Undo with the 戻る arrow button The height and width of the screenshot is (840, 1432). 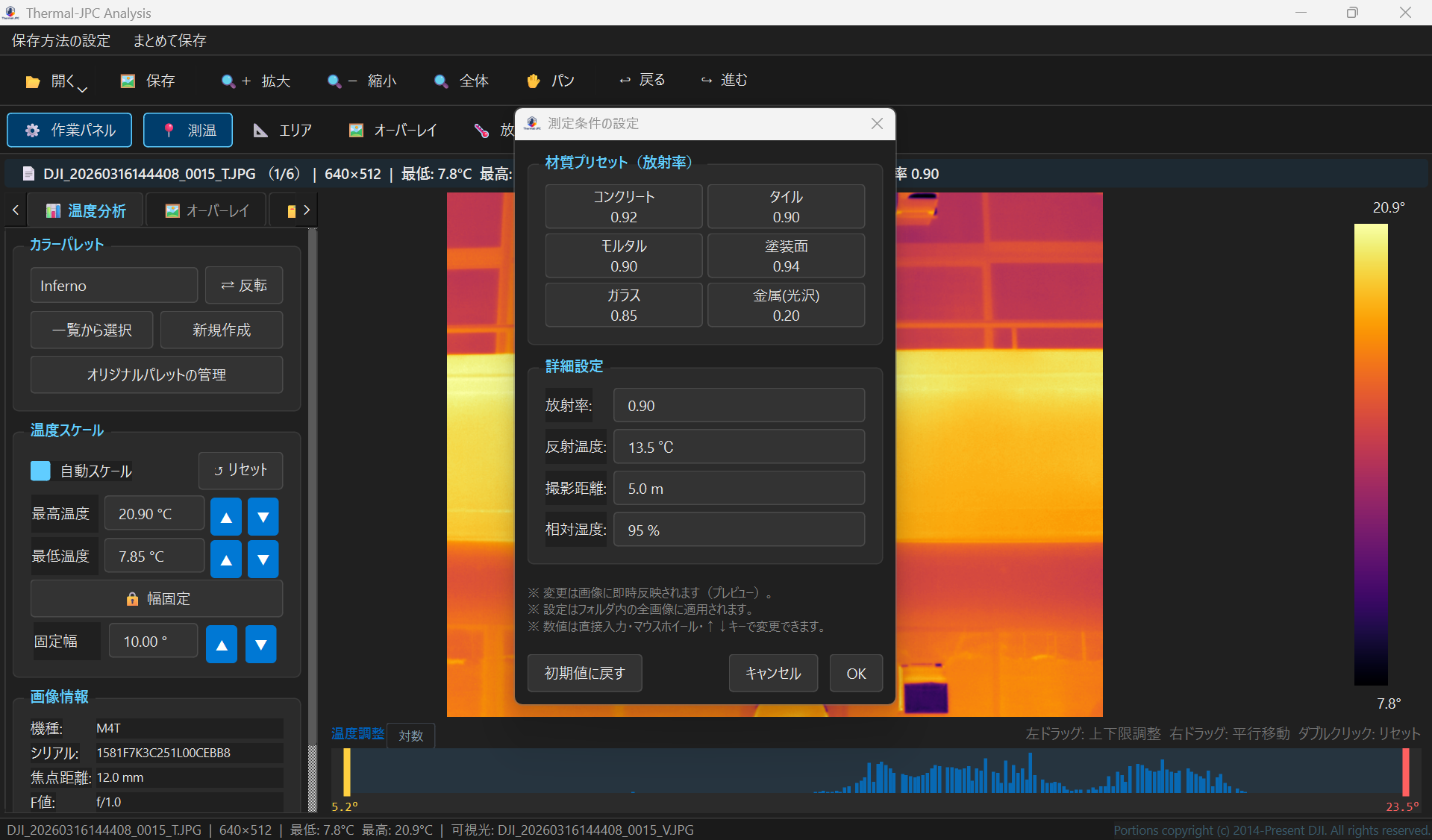pos(642,80)
